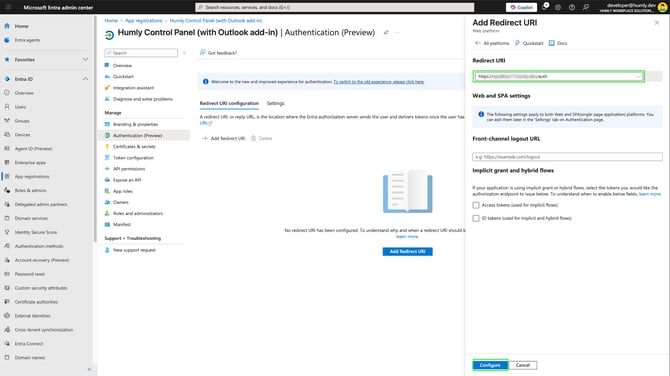Open Users under Entra ID
This screenshot has height=376, width=670.
(20, 107)
